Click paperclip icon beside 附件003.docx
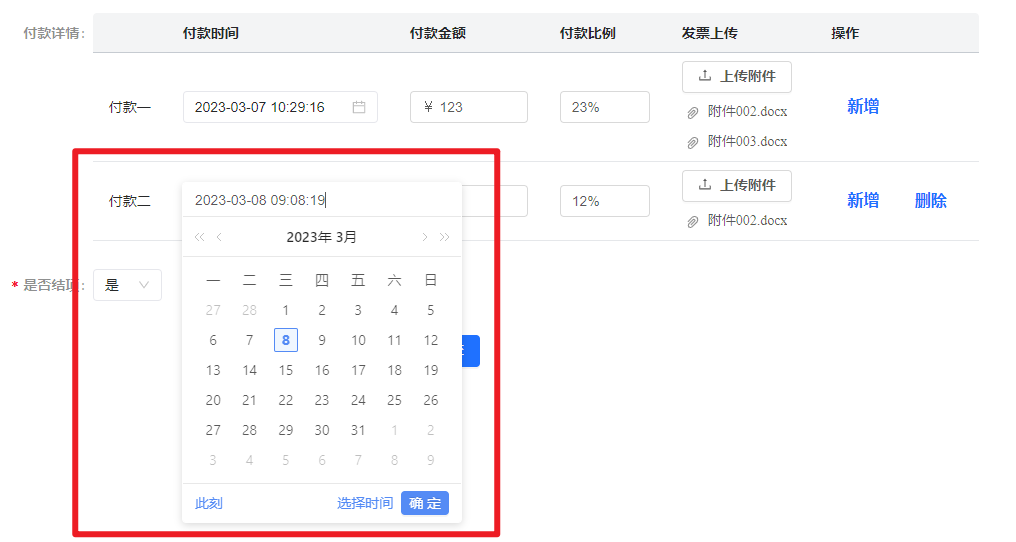Viewport: 1016px width, 542px height. [692, 142]
